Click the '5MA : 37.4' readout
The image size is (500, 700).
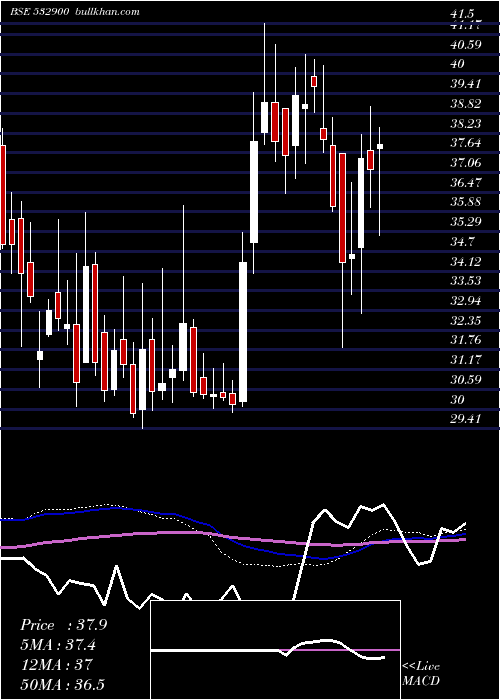pos(58,645)
